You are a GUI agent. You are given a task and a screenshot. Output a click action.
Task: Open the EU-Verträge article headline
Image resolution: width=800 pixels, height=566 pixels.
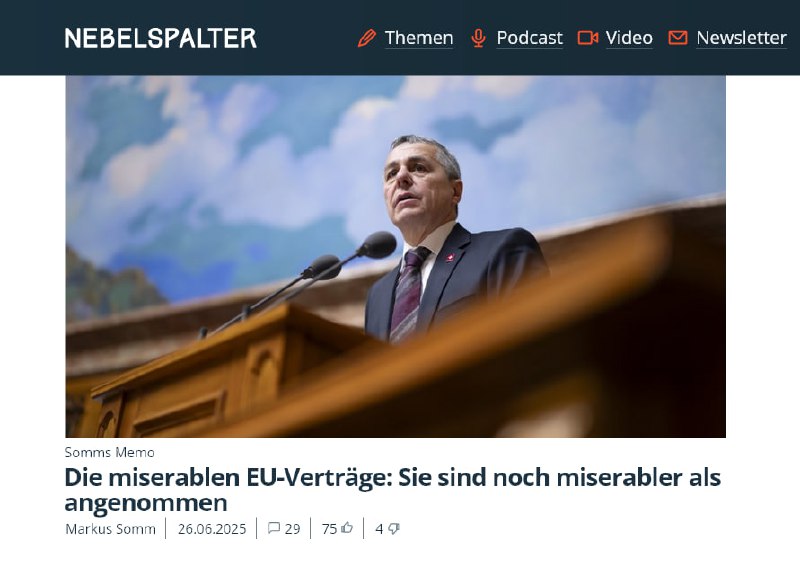tap(392, 490)
